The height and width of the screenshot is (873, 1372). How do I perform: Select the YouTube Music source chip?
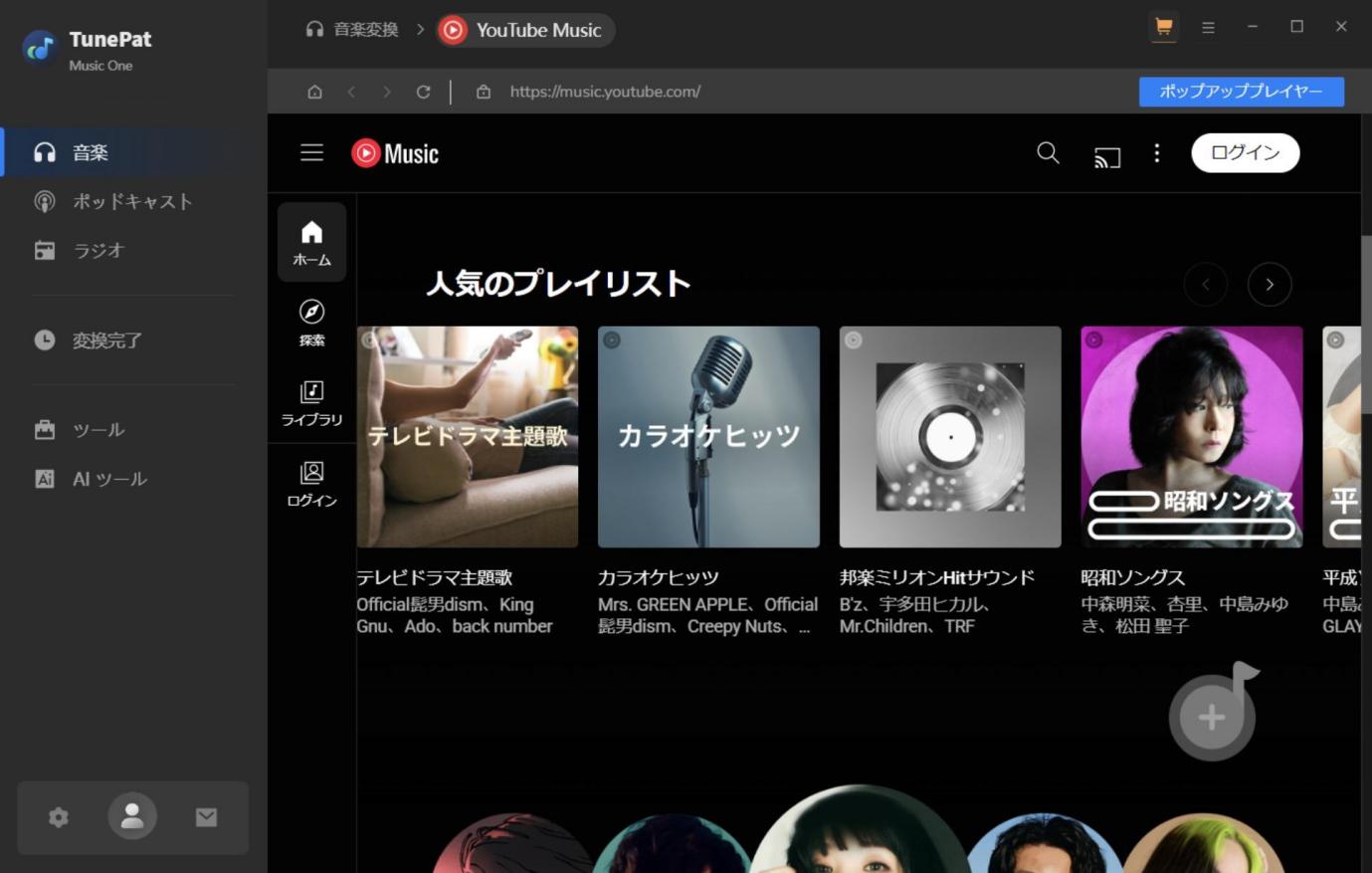pos(526,30)
